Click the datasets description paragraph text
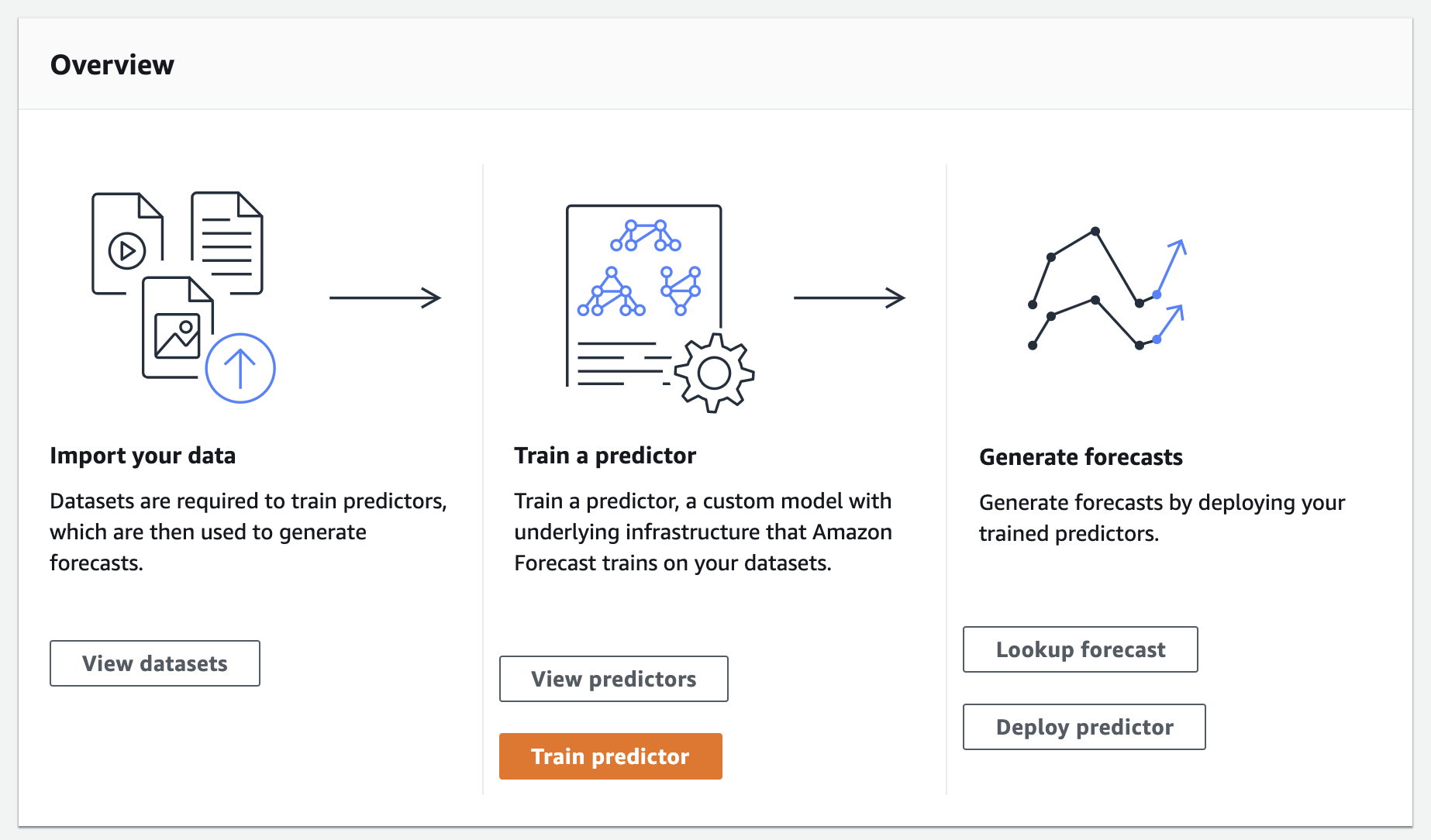 click(248, 532)
